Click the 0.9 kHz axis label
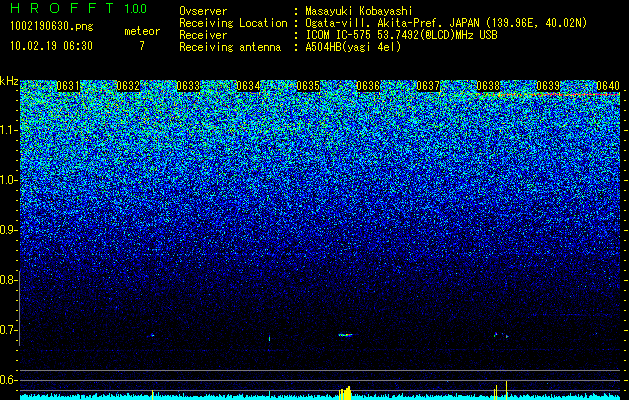This screenshot has width=629, height=400. (9, 230)
